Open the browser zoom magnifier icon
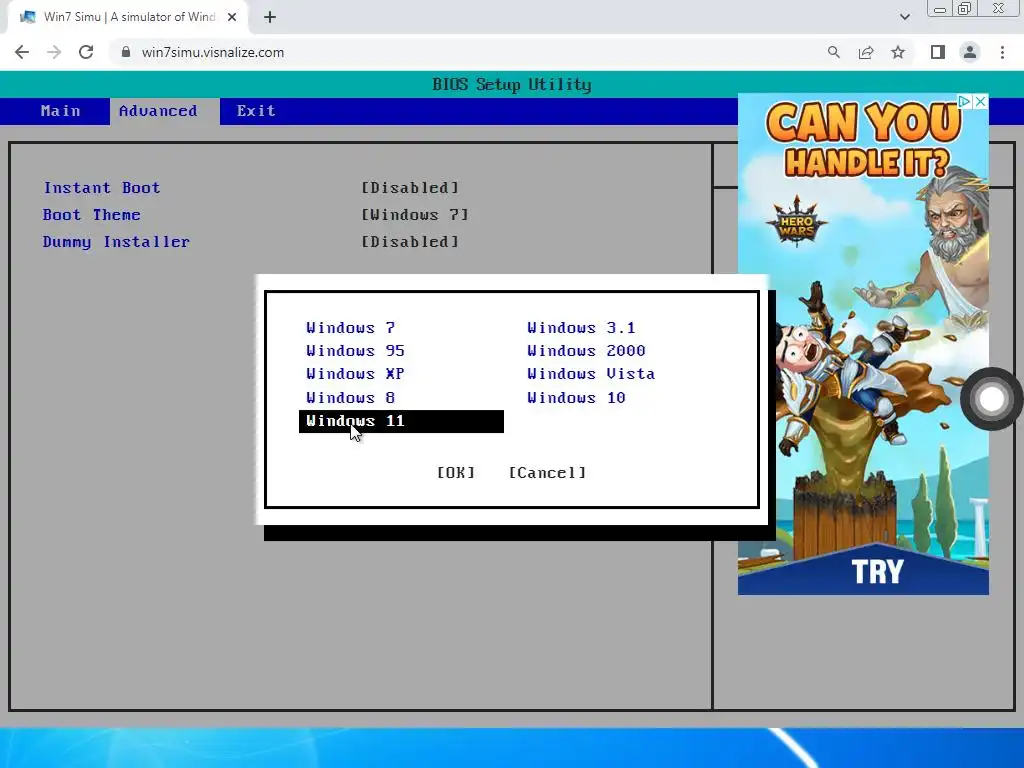The image size is (1024, 768). (x=833, y=52)
